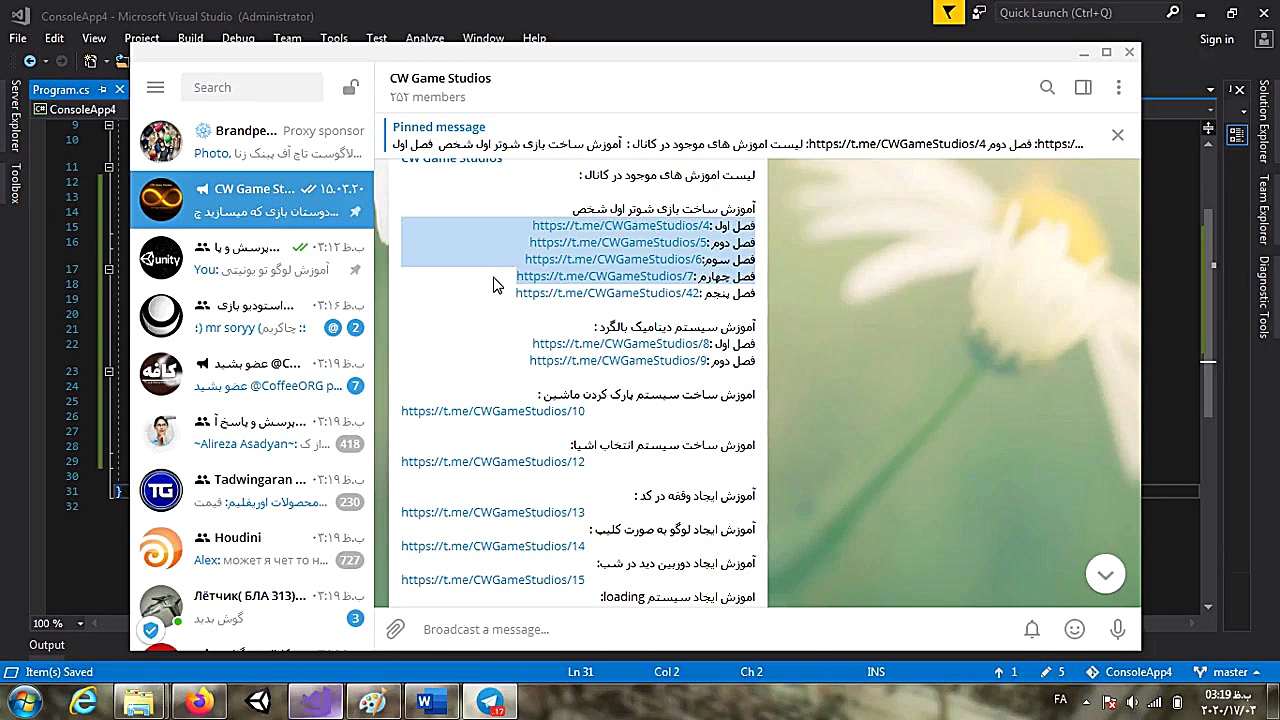Select the Houdini group chat

[252, 549]
